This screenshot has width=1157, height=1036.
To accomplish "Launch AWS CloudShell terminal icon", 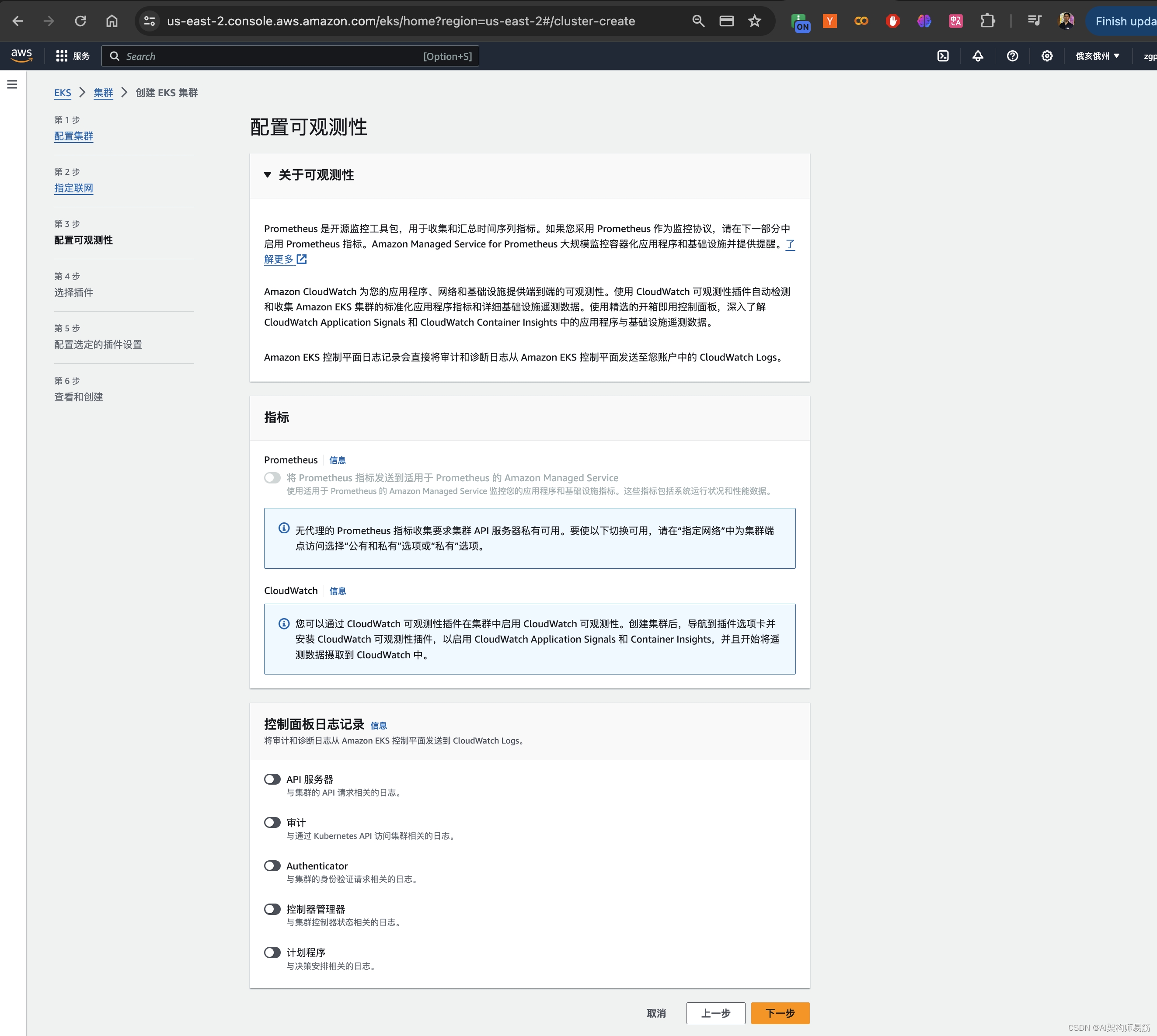I will [943, 56].
